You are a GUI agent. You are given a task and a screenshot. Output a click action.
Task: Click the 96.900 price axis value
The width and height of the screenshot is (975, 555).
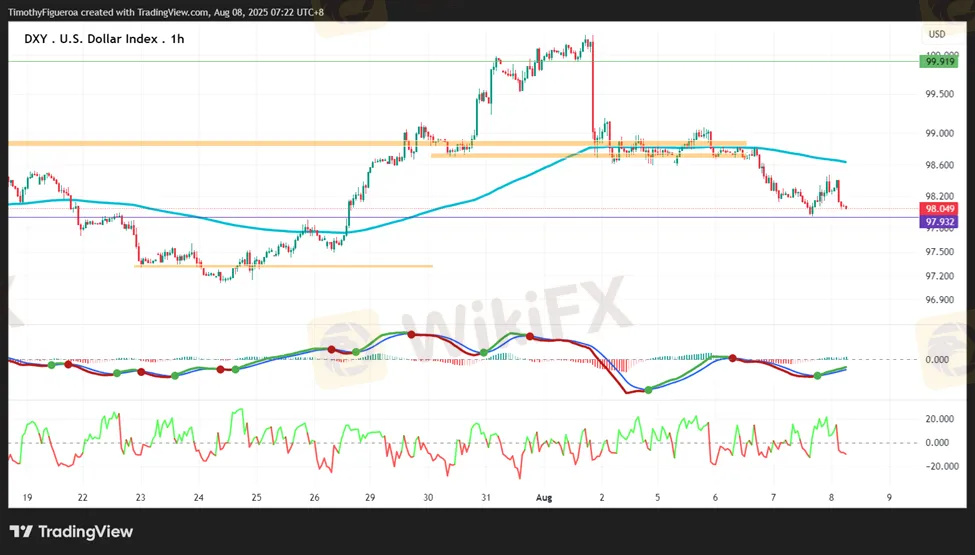940,300
